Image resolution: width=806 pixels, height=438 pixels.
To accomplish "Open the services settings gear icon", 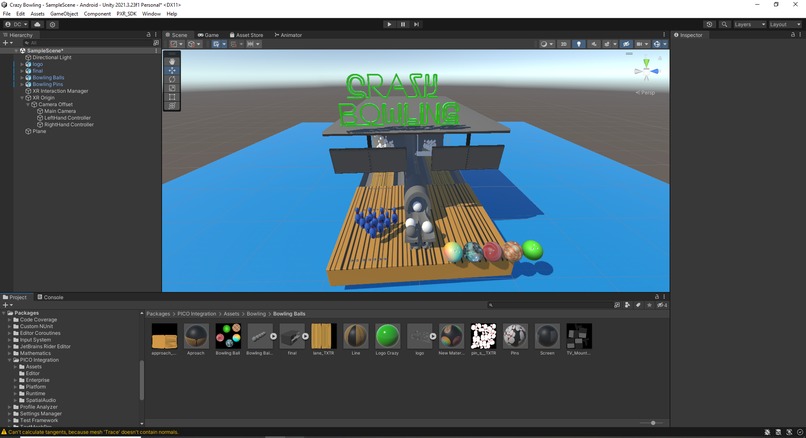I will pyautogui.click(x=52, y=24).
